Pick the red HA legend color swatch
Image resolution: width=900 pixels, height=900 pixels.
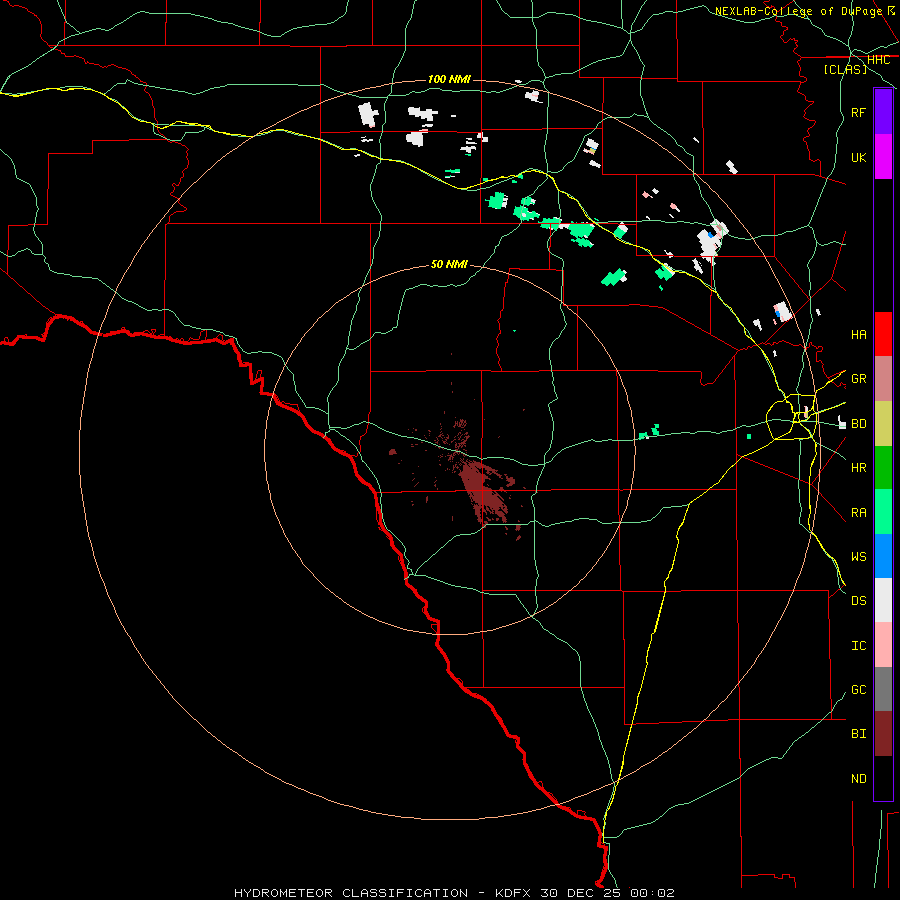click(x=883, y=334)
